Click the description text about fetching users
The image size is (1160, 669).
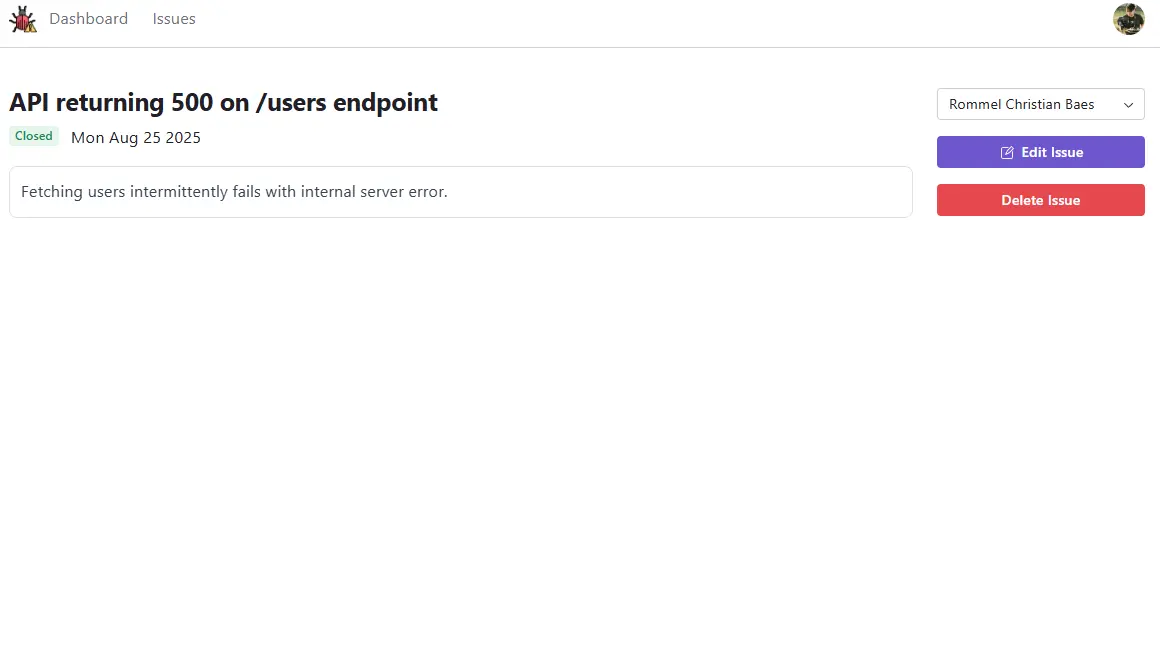click(x=234, y=192)
